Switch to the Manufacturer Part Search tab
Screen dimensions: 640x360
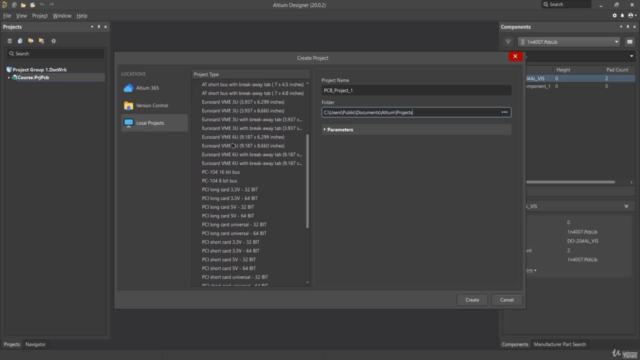pos(560,344)
